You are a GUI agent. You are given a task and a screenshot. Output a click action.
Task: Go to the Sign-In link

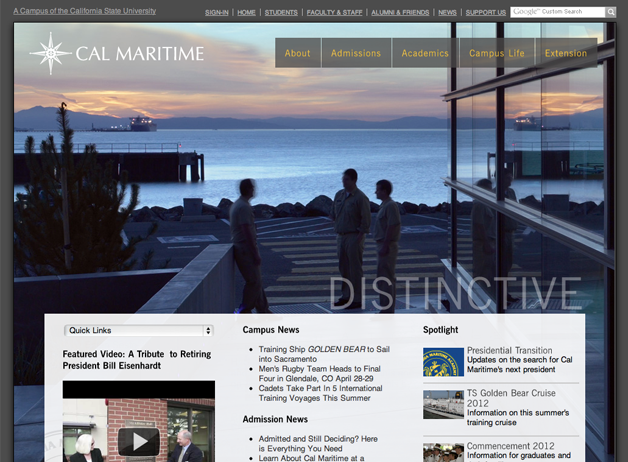[x=217, y=12]
